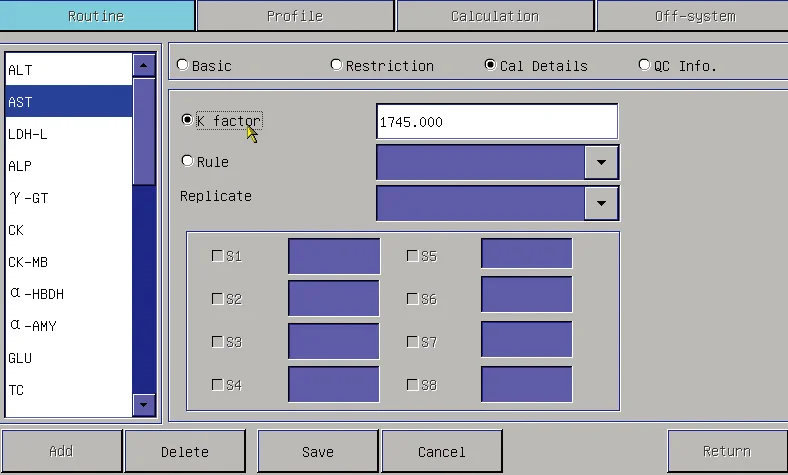Open the Rule dropdown arrow
The height and width of the screenshot is (475, 788).
pos(601,162)
